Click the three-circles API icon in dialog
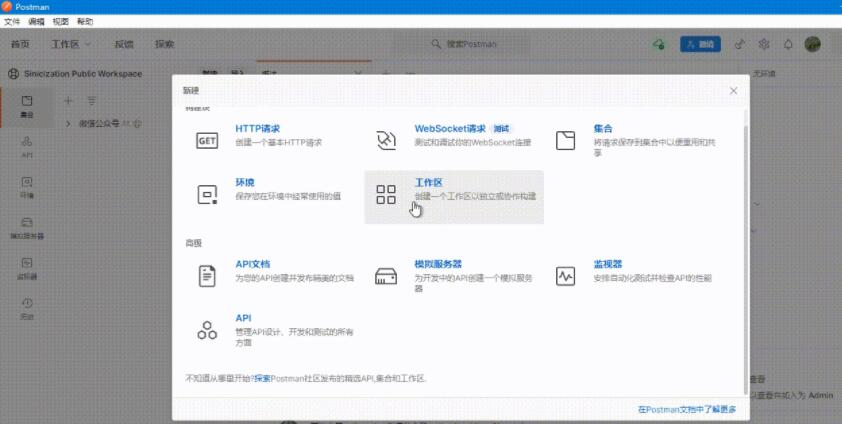Viewport: 842px width, 424px height. (207, 330)
